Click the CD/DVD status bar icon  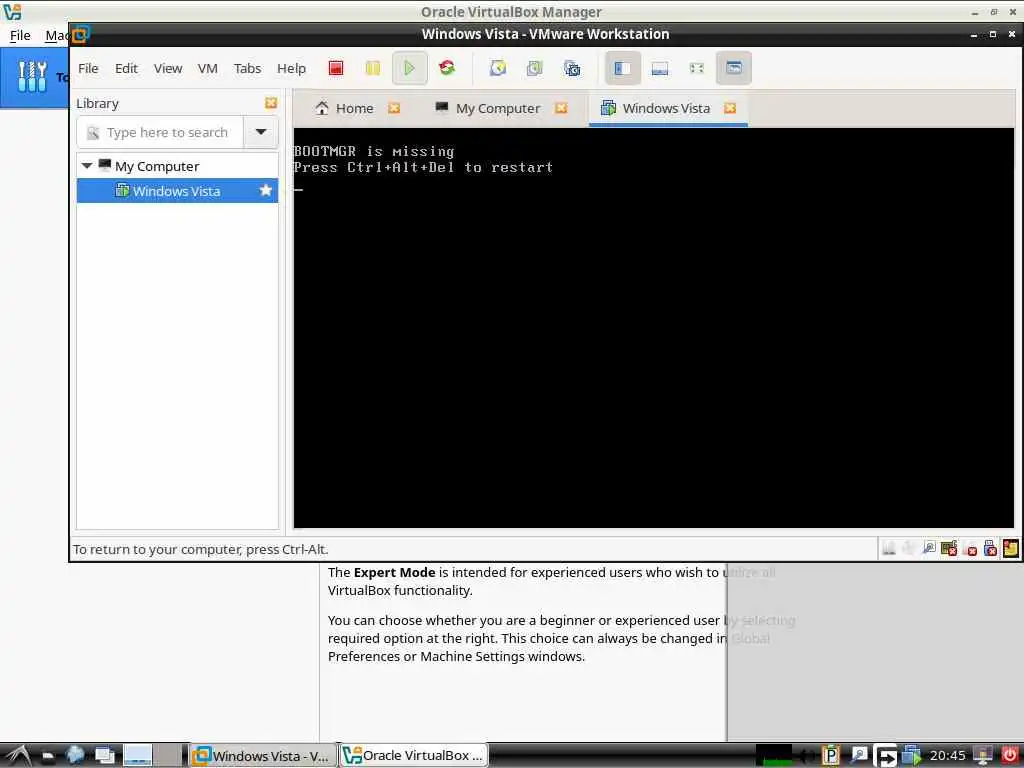click(x=908, y=548)
